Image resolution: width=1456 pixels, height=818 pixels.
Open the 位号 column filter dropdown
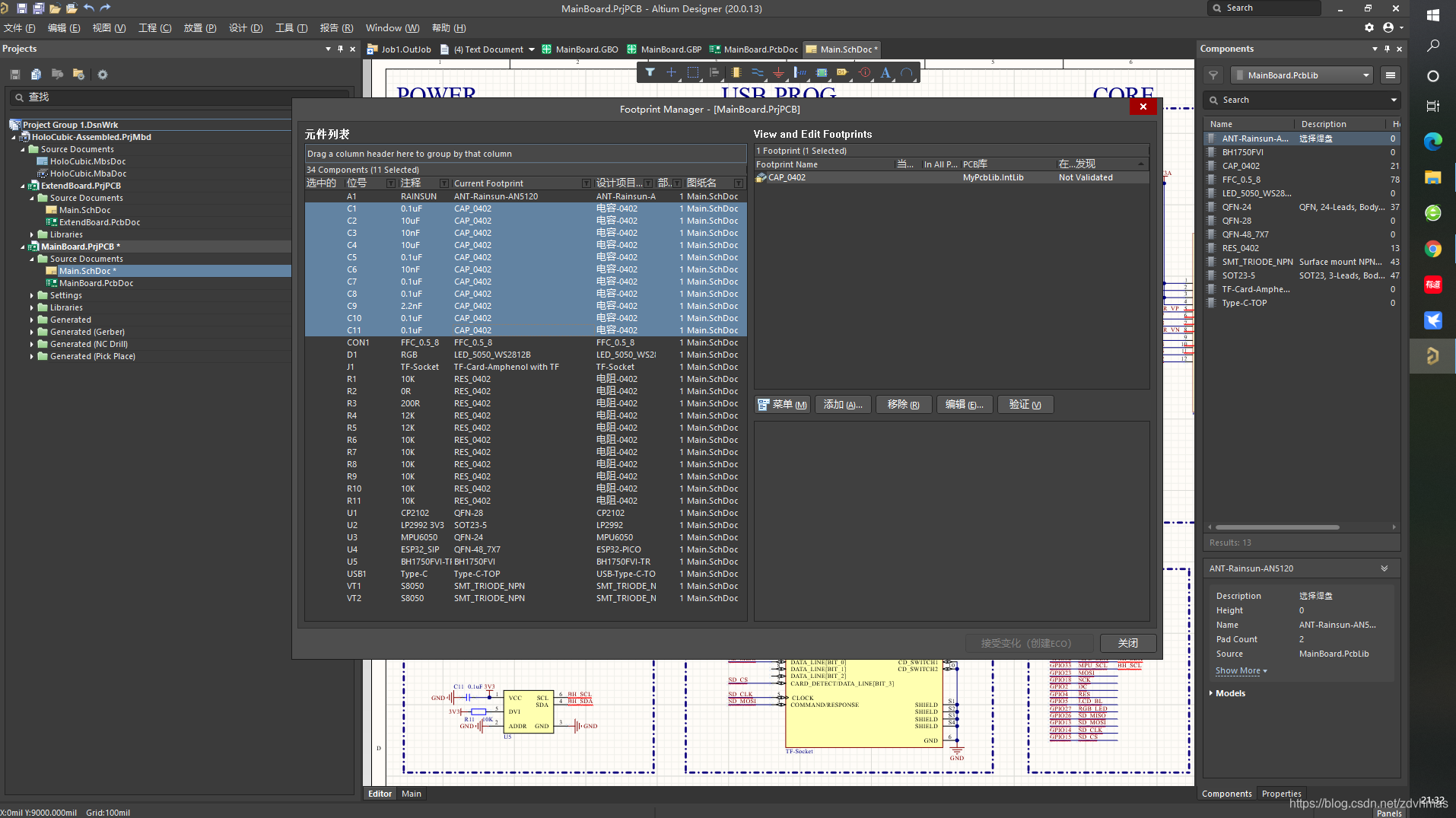click(391, 183)
